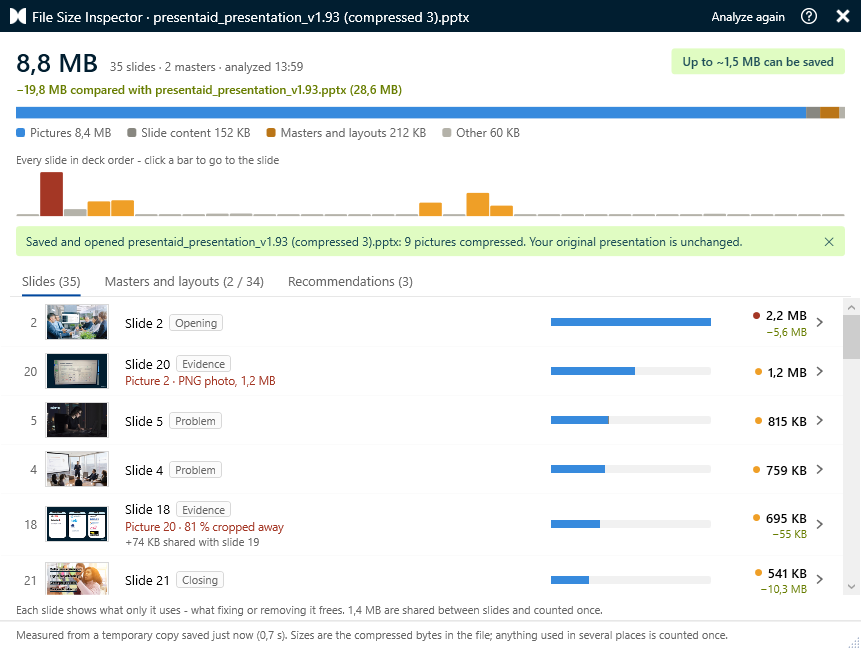Expand the Slide 5 row chevron

[x=820, y=421]
